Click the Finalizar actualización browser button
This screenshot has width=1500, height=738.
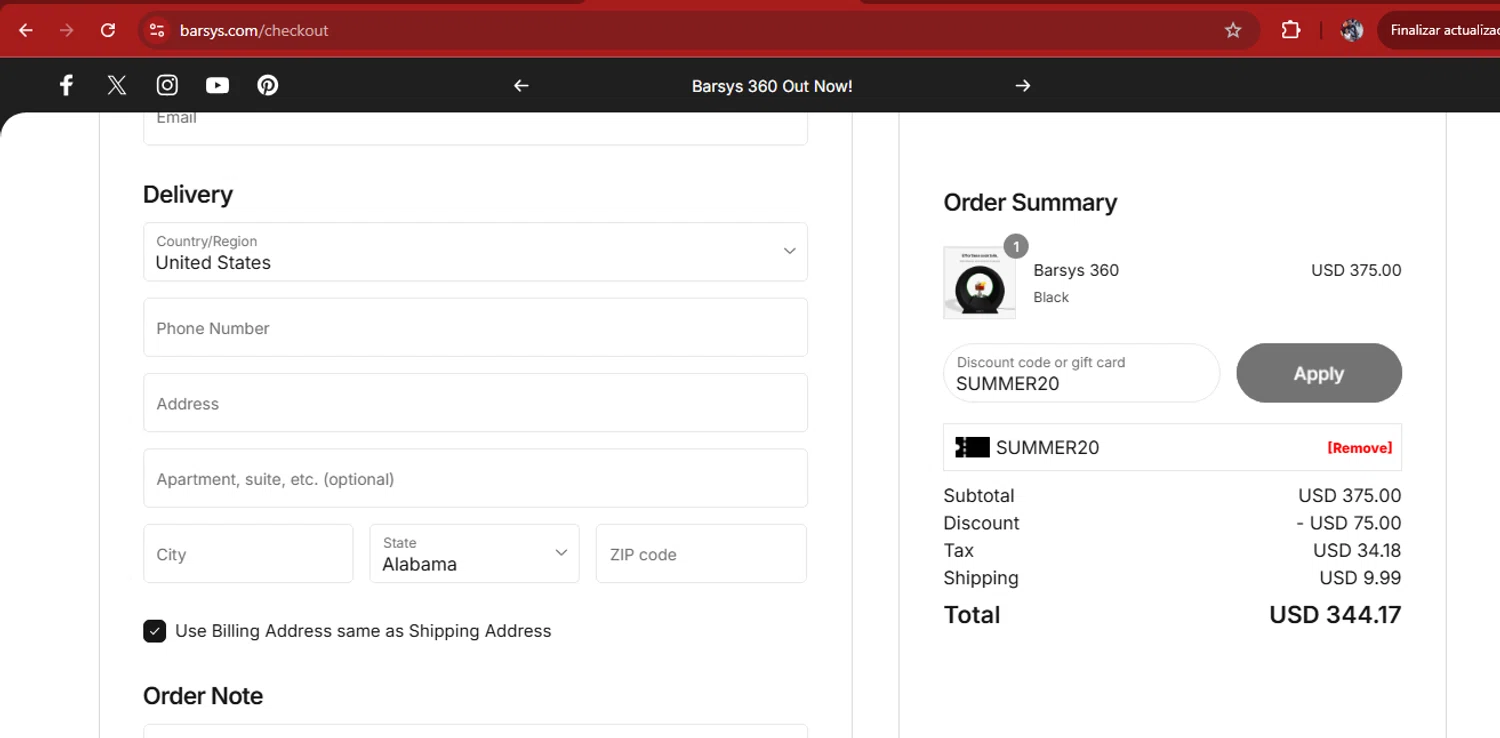coord(1439,30)
